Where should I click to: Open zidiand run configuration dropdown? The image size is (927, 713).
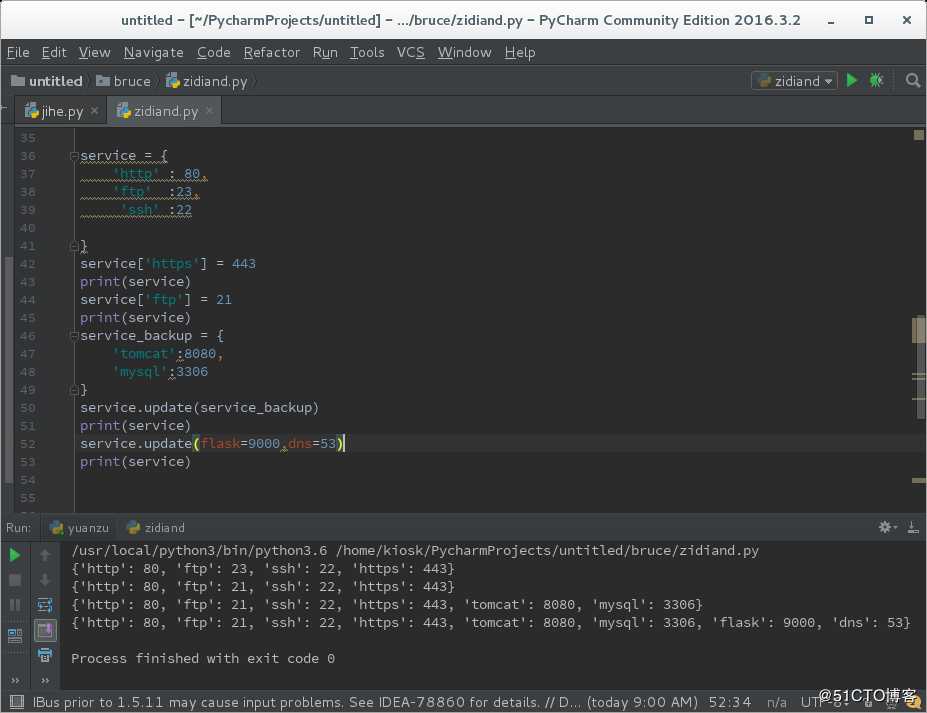click(794, 80)
